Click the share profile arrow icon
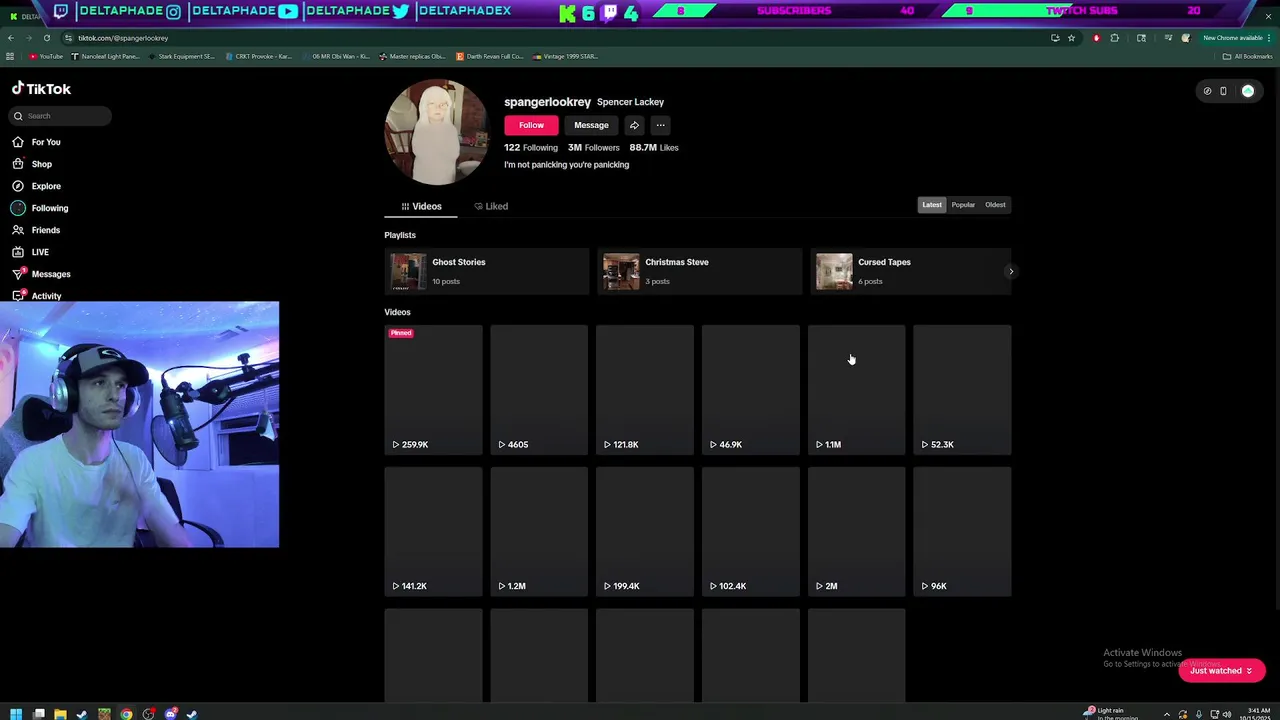The height and width of the screenshot is (720, 1280). 634,125
